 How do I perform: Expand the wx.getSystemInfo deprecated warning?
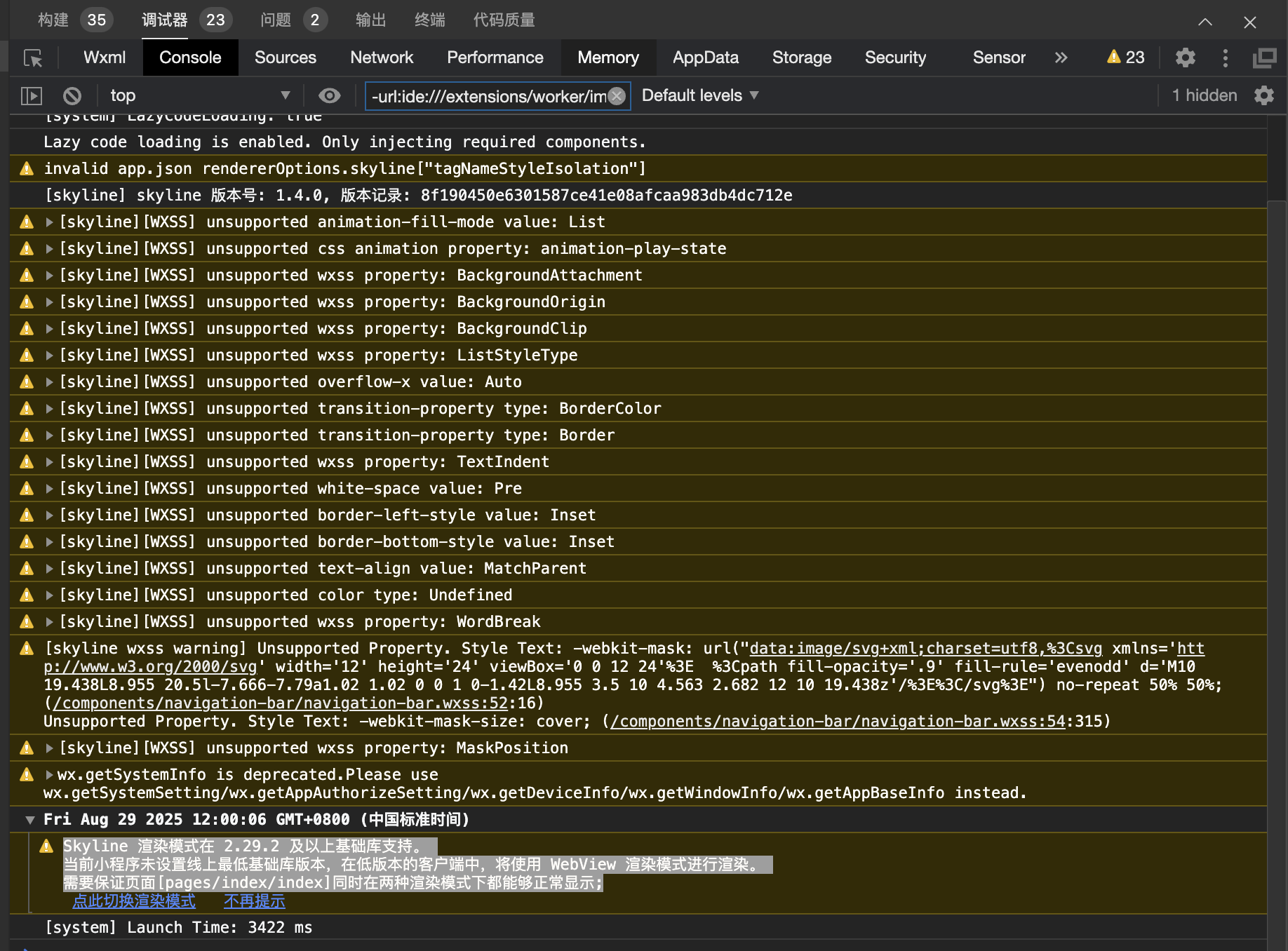pos(49,775)
